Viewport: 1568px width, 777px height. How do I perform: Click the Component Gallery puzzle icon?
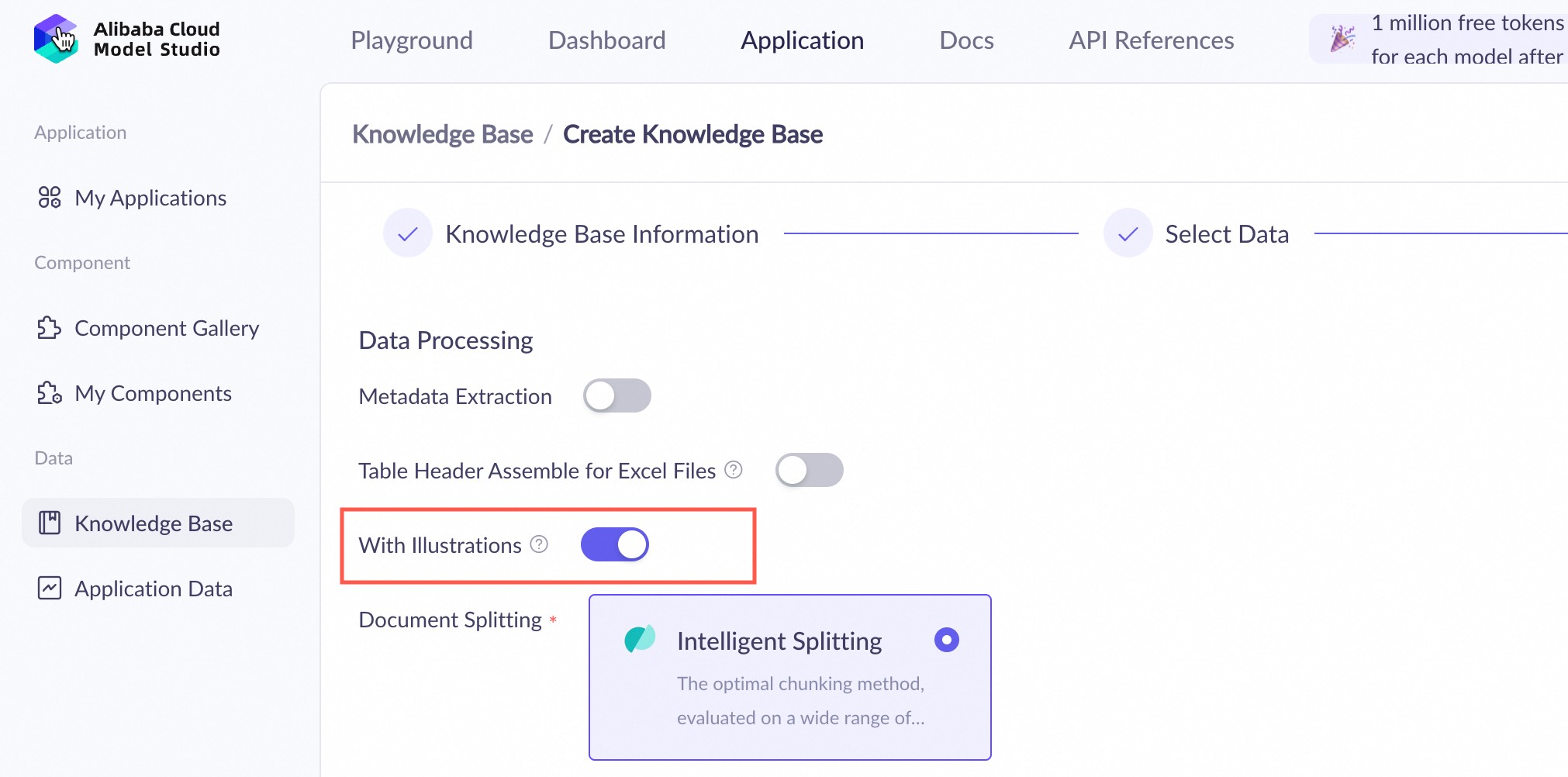[50, 328]
